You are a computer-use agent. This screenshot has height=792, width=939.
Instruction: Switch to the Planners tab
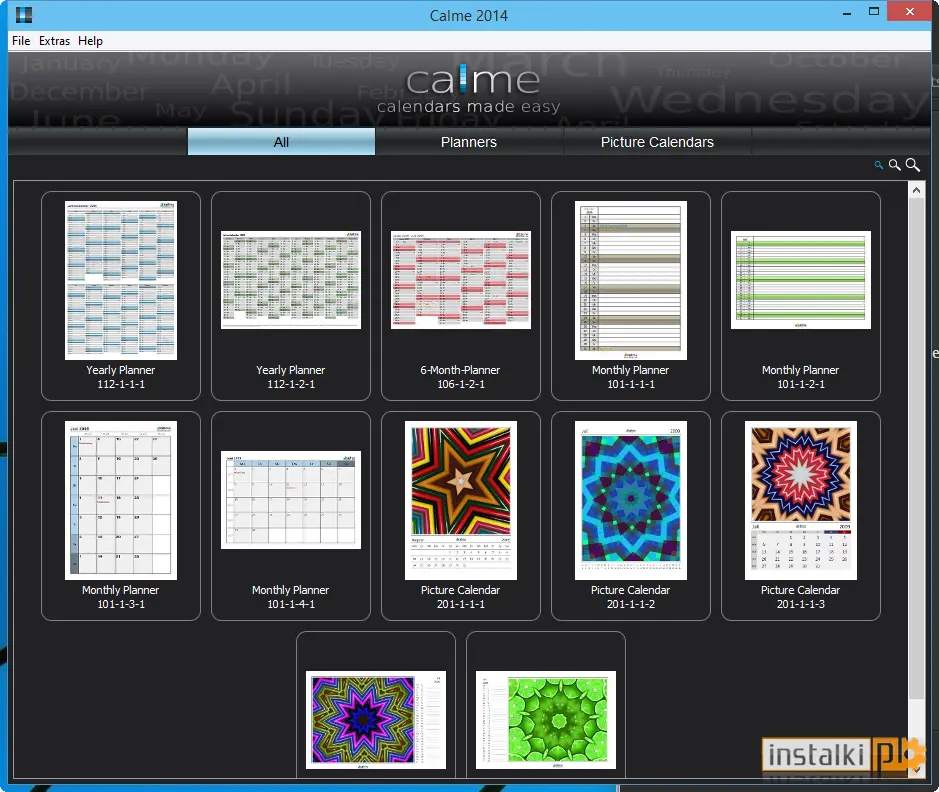469,142
